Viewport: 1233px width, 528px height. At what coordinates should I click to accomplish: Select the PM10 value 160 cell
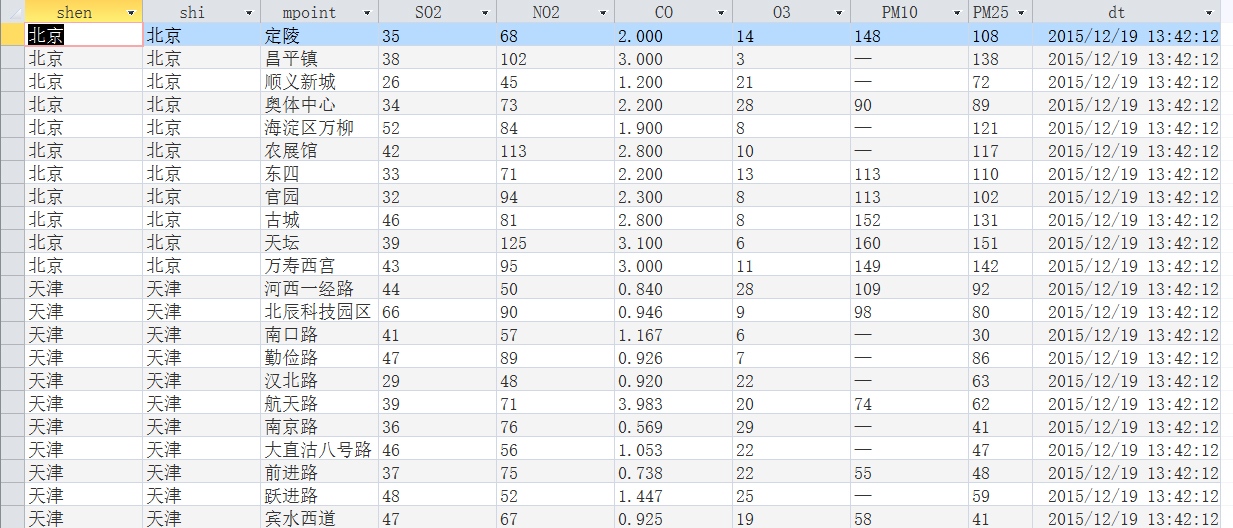908,243
